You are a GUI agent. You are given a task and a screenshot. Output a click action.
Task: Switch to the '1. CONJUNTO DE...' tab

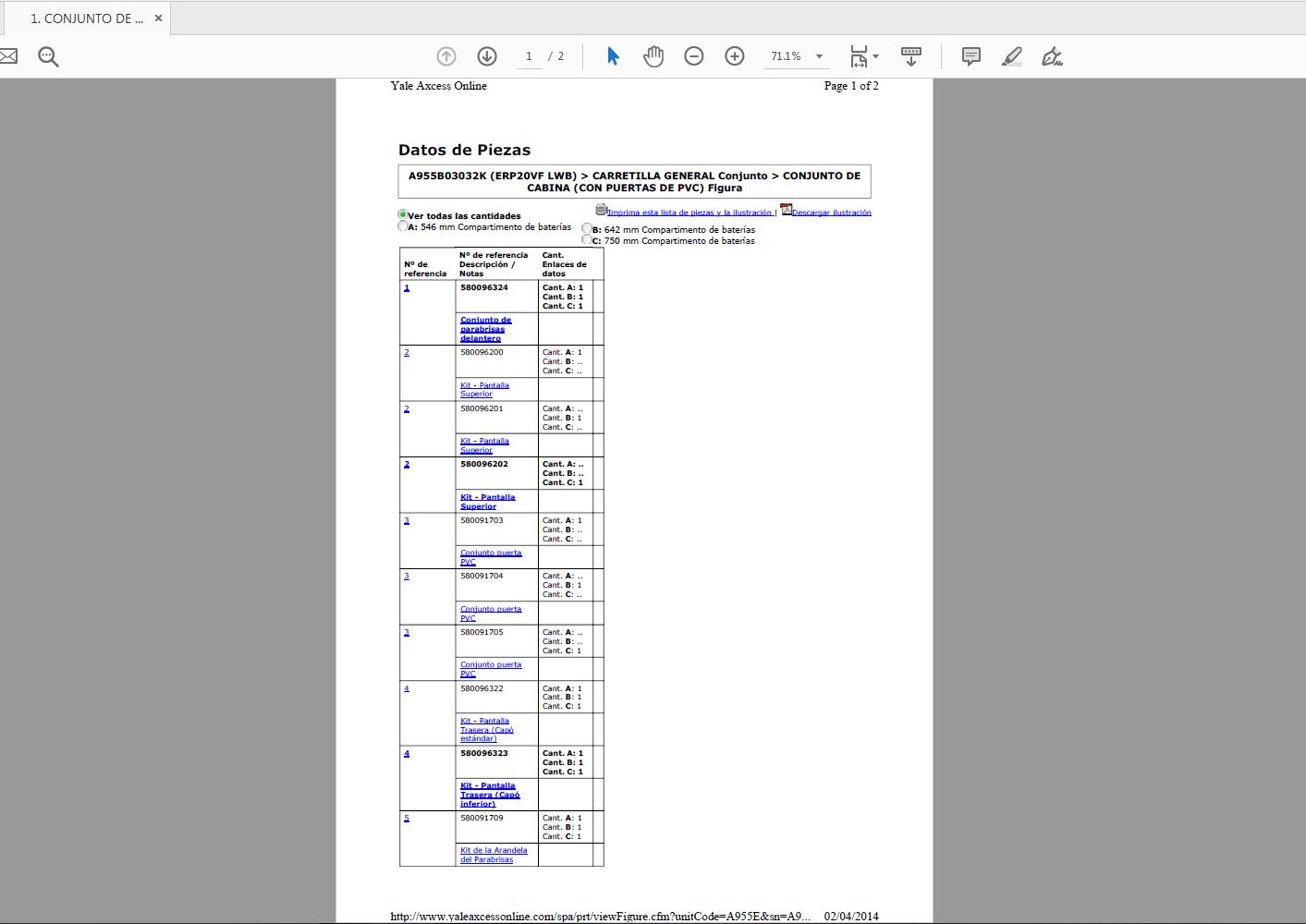(x=86, y=18)
